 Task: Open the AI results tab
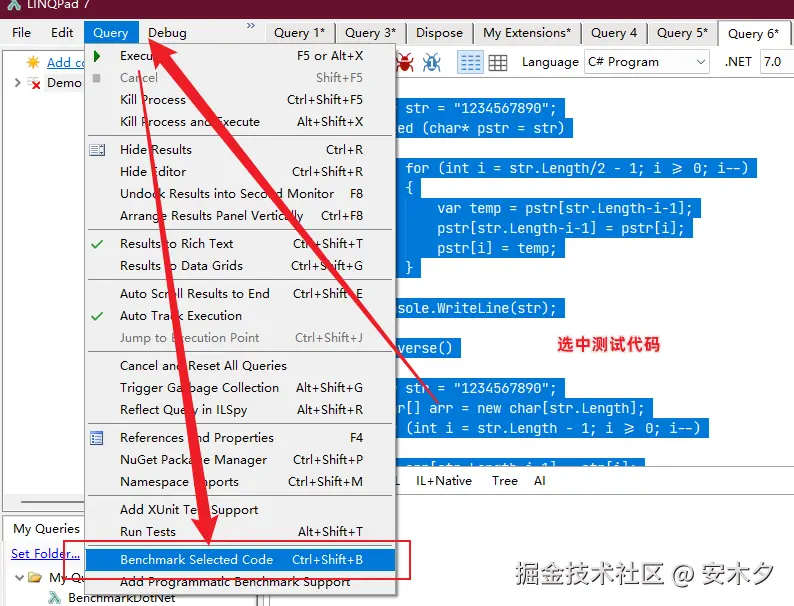(x=540, y=481)
